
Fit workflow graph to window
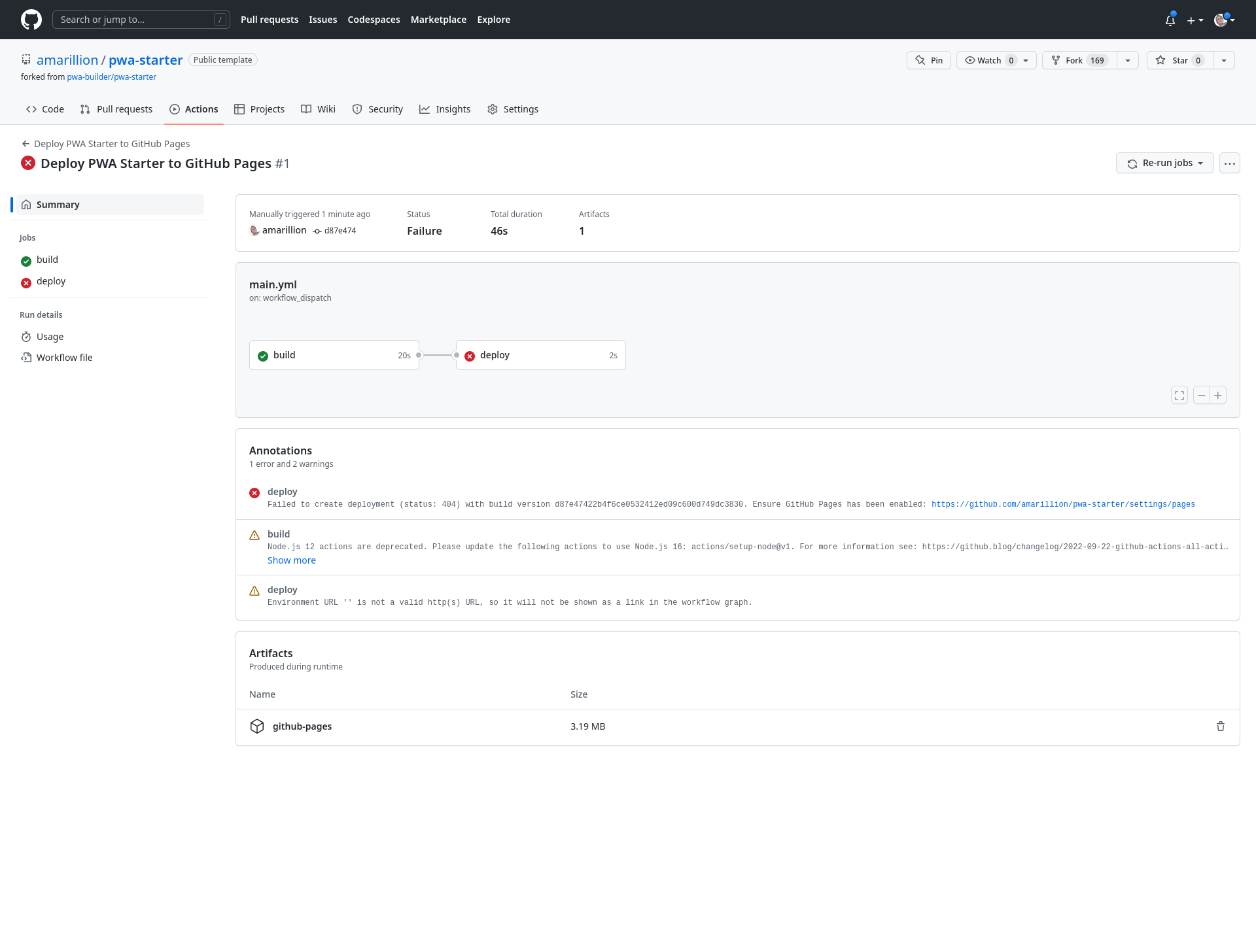tap(1179, 395)
